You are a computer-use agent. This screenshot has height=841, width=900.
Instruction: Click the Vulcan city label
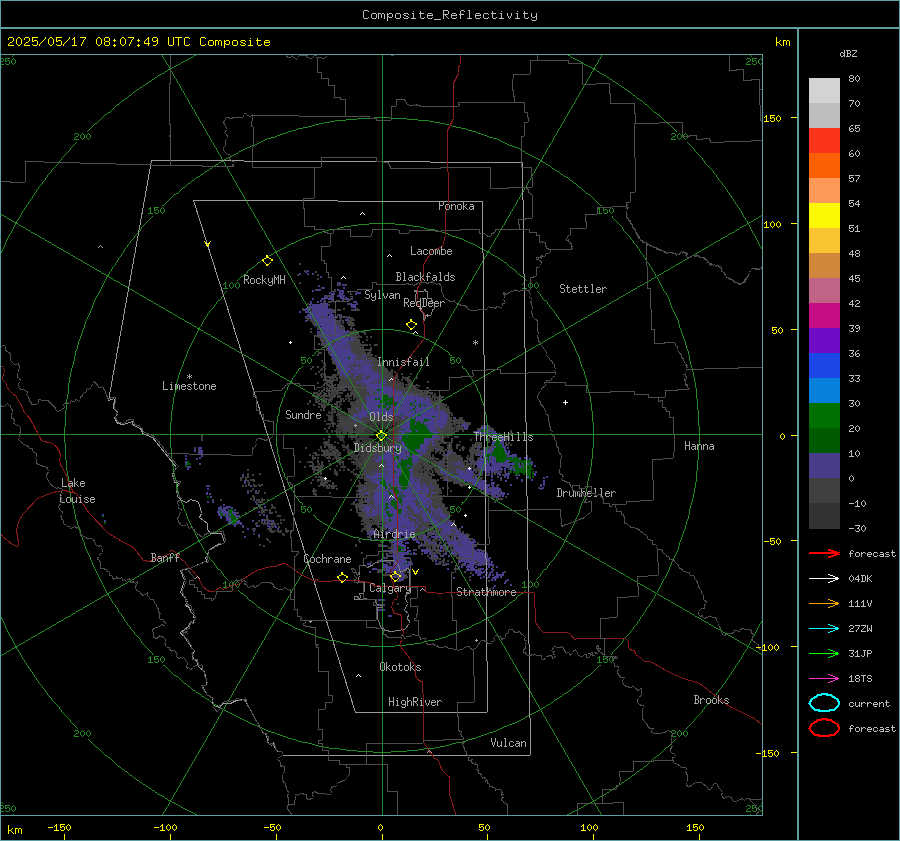pyautogui.click(x=509, y=743)
